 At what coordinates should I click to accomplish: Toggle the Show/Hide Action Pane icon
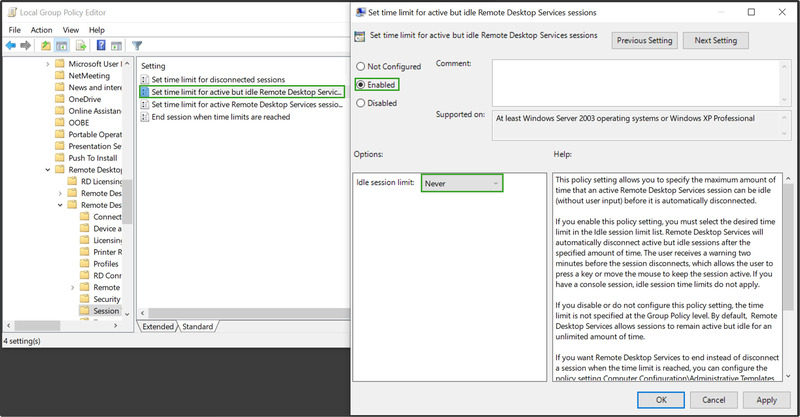coord(116,46)
